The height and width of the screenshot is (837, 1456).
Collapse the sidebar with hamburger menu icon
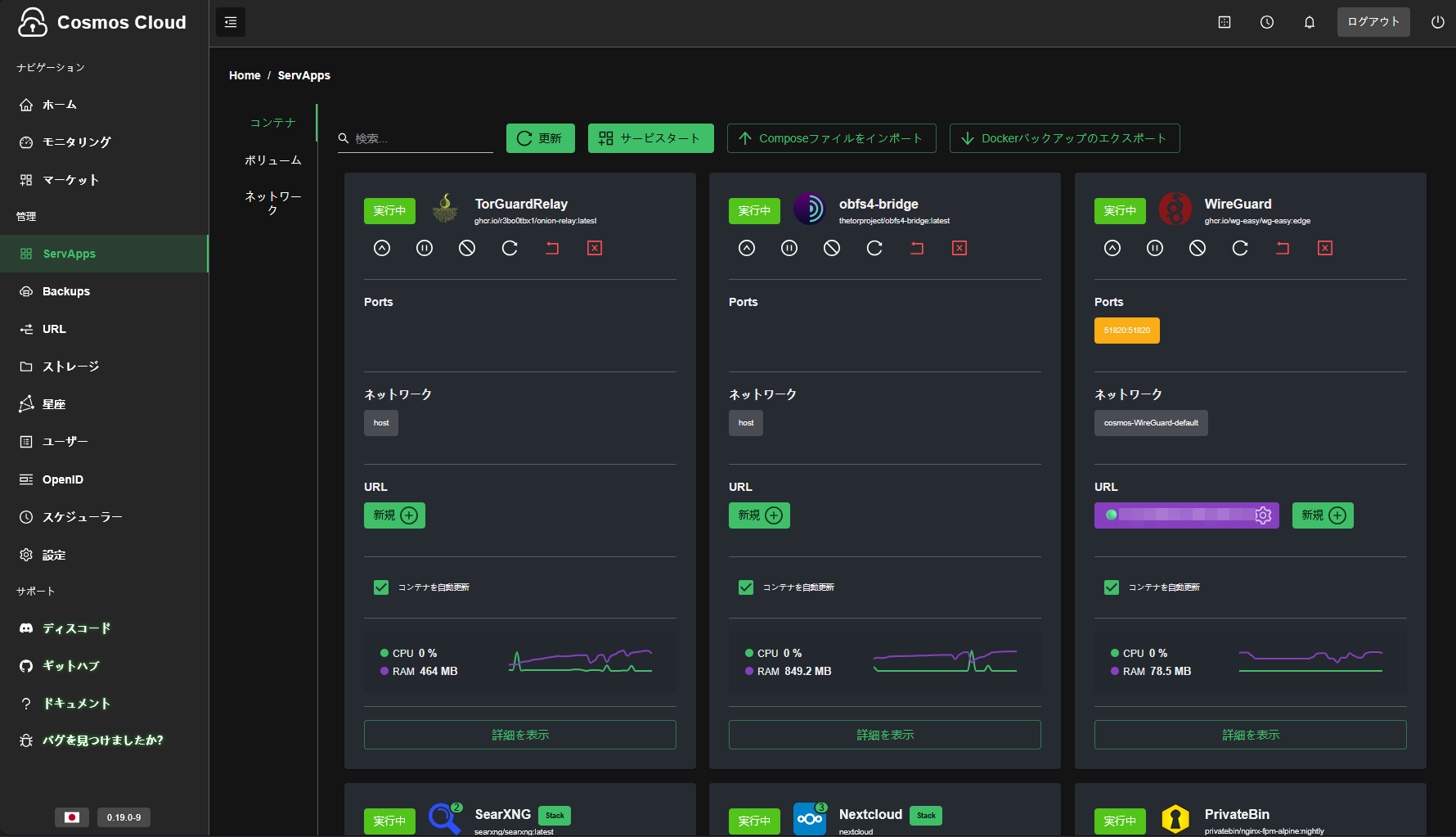pos(231,22)
